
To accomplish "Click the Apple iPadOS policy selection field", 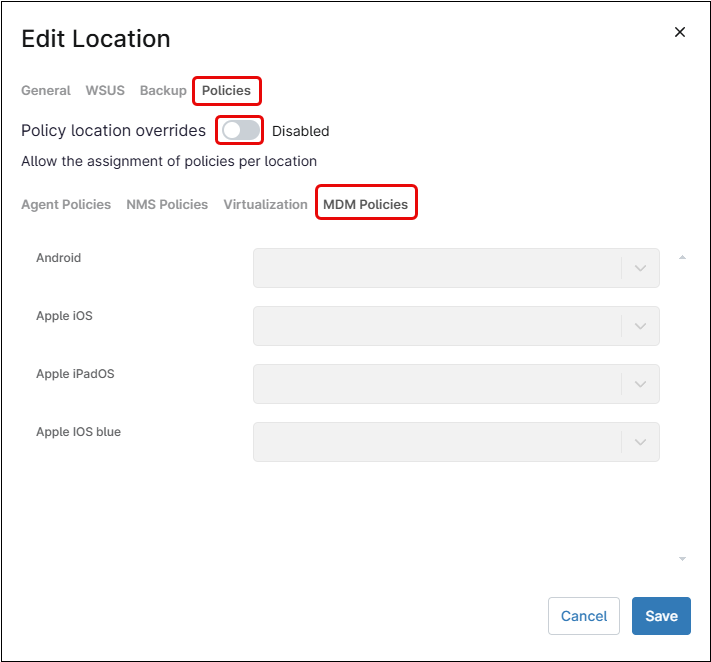I will [x=437, y=384].
